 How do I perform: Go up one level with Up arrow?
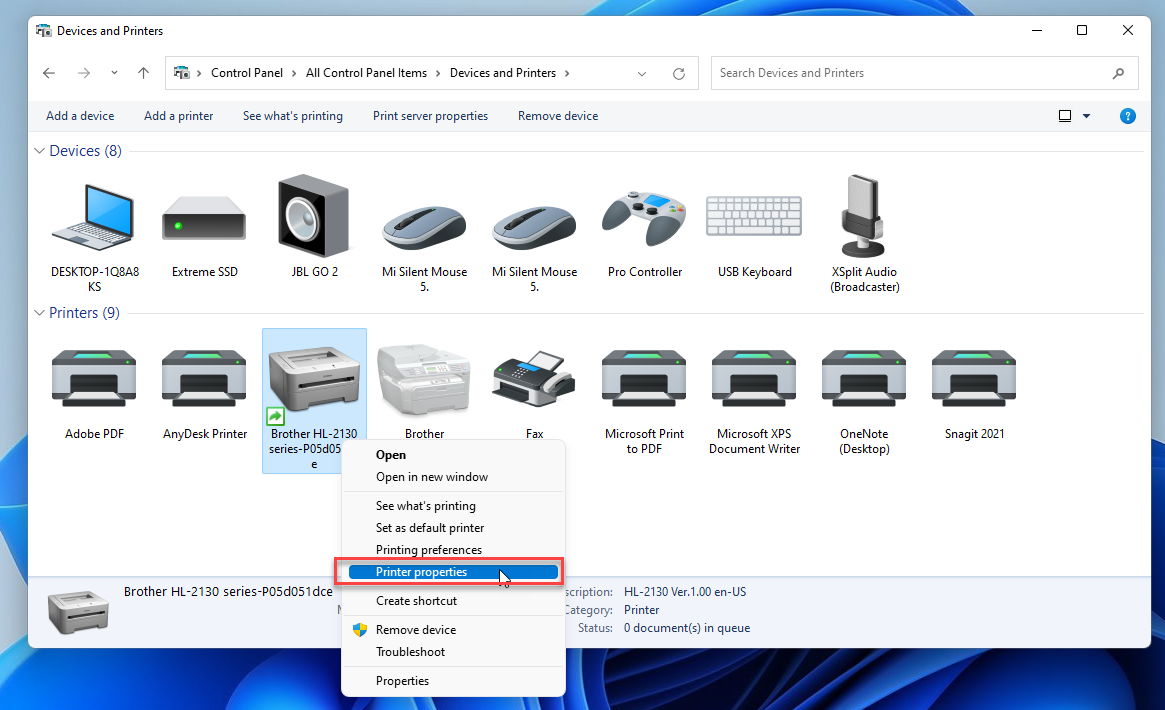coord(143,73)
